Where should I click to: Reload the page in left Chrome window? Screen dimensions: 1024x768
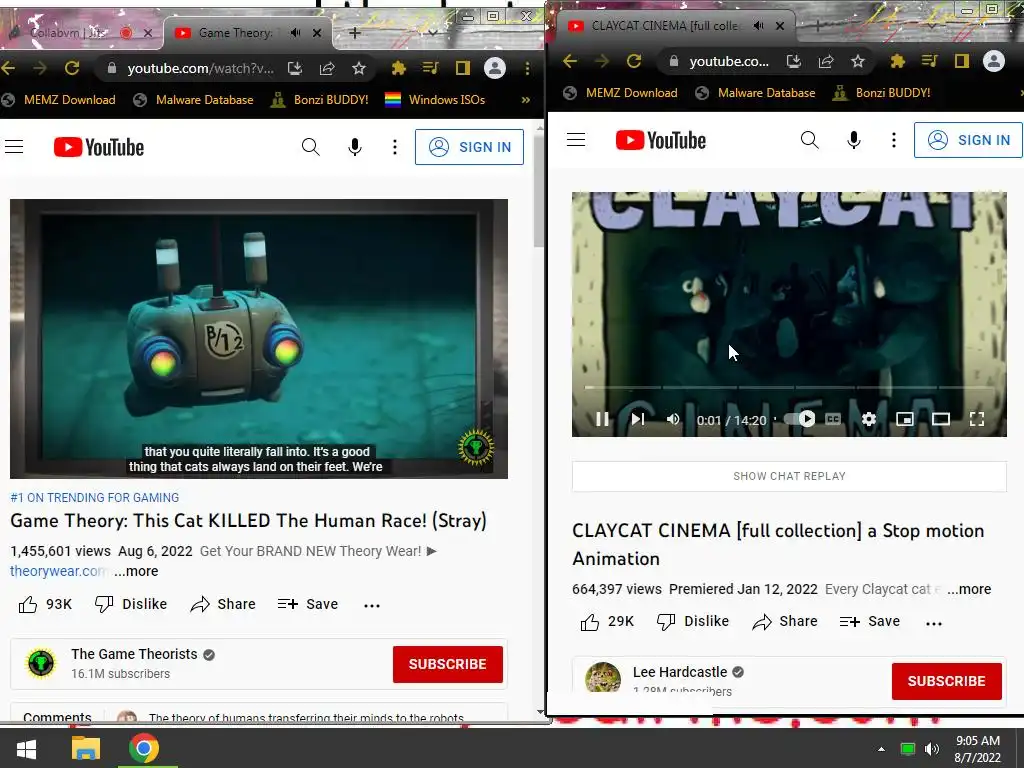tap(72, 68)
